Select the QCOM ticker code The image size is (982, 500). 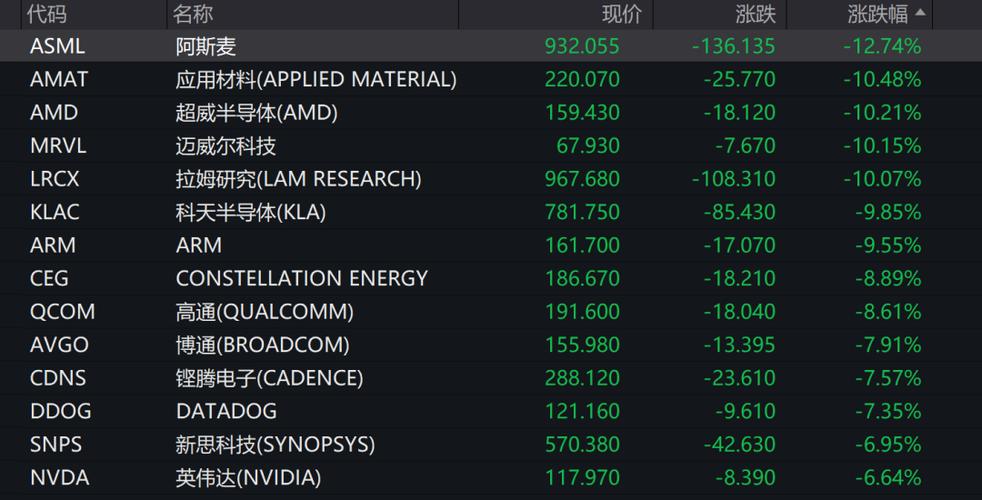click(x=62, y=311)
